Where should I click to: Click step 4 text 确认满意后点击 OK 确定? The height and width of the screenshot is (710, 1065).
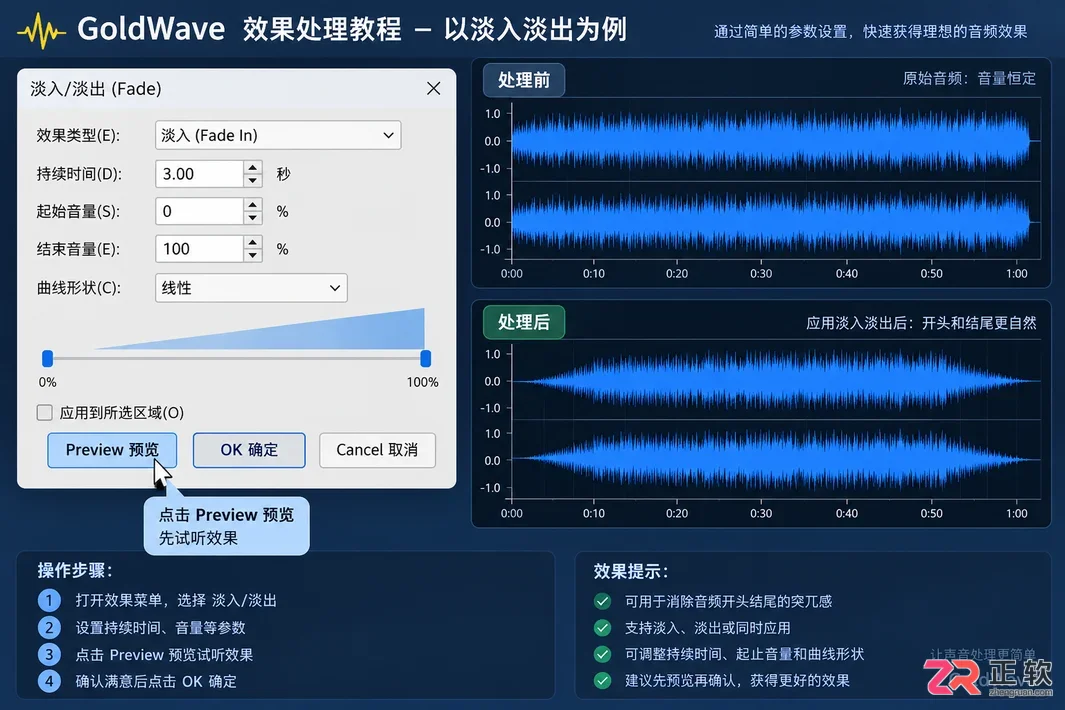tap(156, 681)
